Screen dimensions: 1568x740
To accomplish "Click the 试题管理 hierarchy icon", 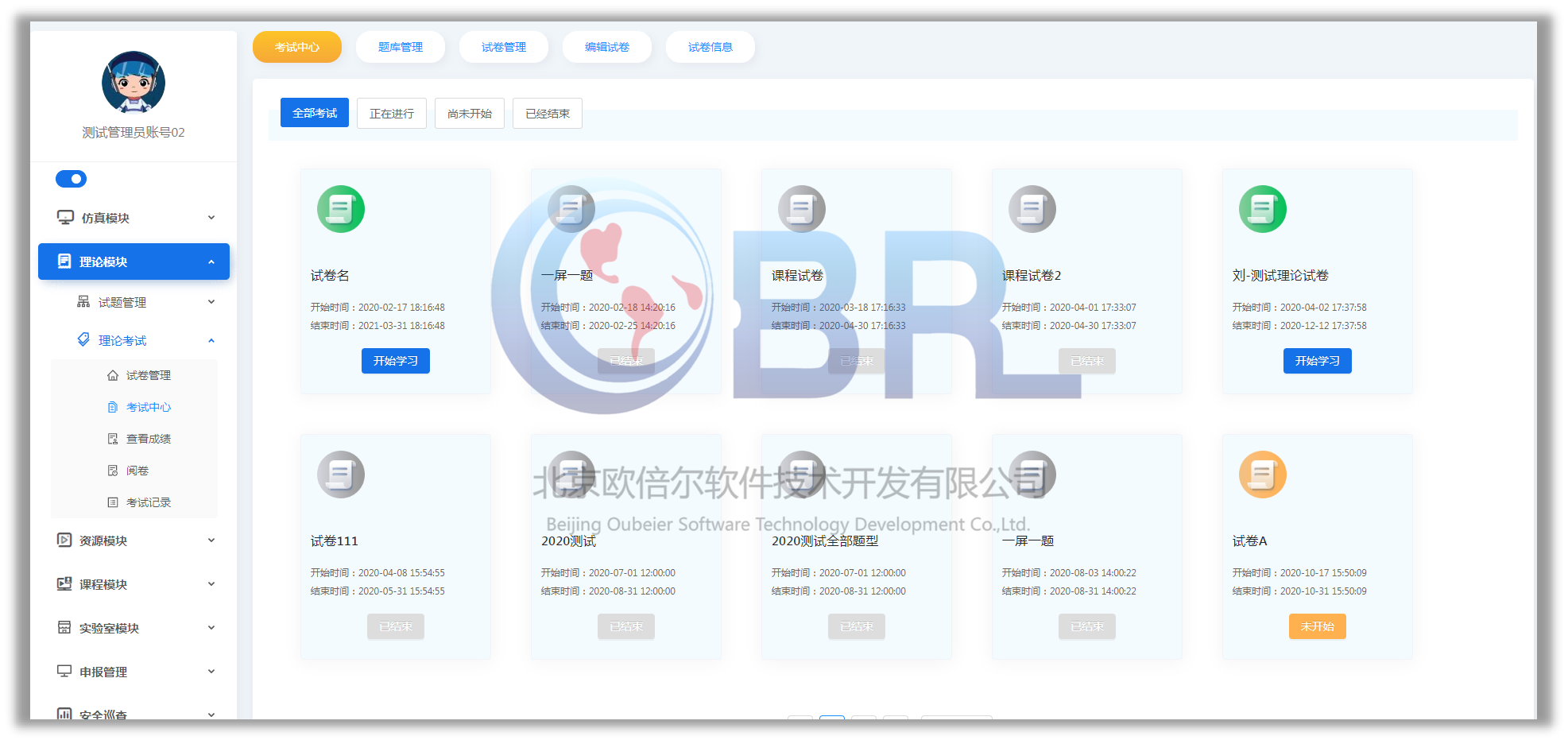I will point(83,301).
